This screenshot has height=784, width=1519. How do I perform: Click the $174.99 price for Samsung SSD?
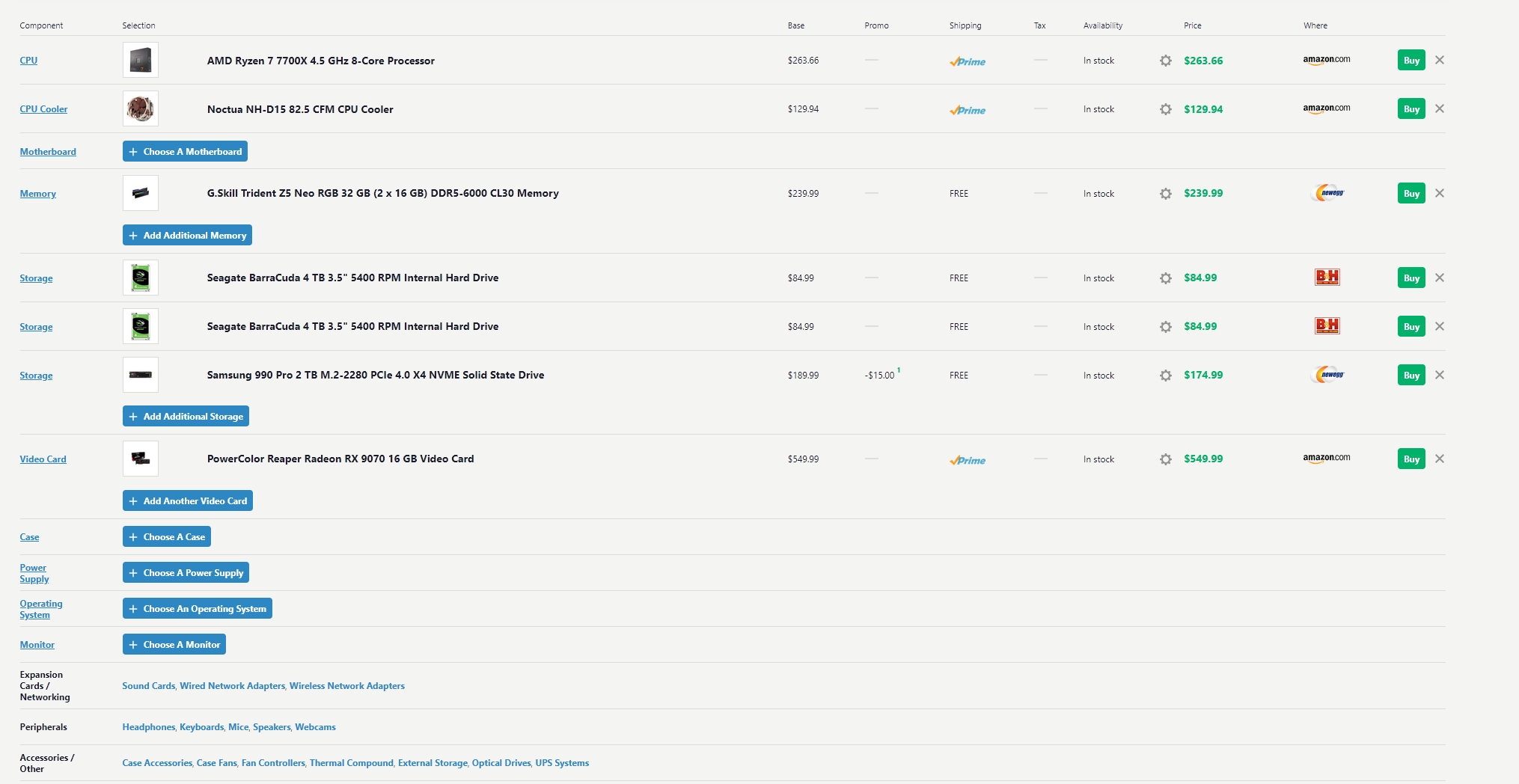[x=1203, y=375]
